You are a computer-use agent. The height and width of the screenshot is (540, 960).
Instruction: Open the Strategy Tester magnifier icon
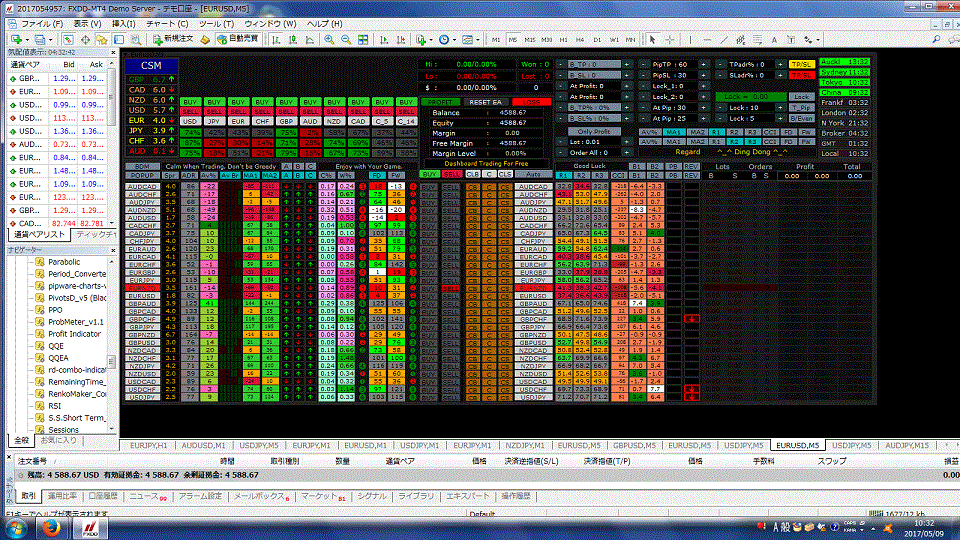tap(135, 40)
